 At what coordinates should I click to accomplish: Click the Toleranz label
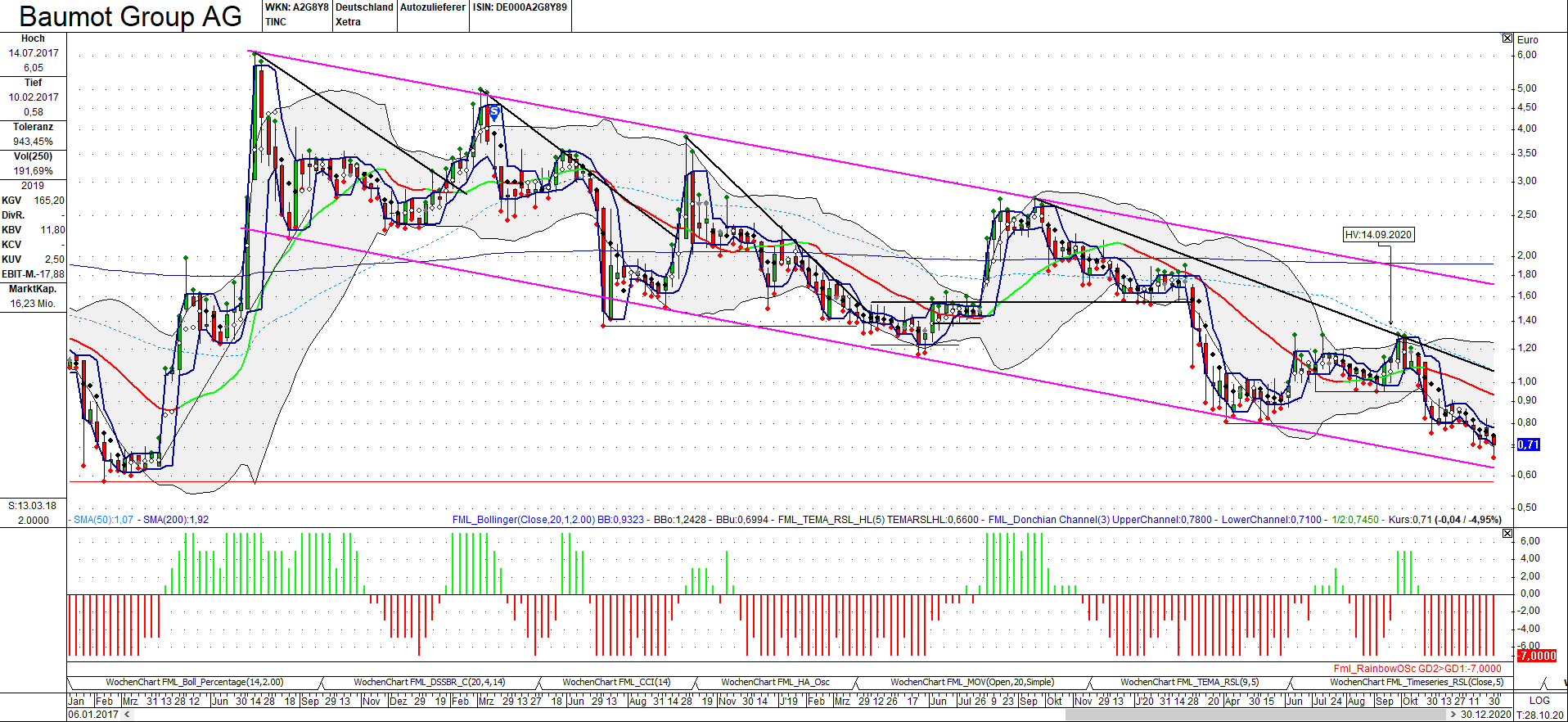point(33,127)
